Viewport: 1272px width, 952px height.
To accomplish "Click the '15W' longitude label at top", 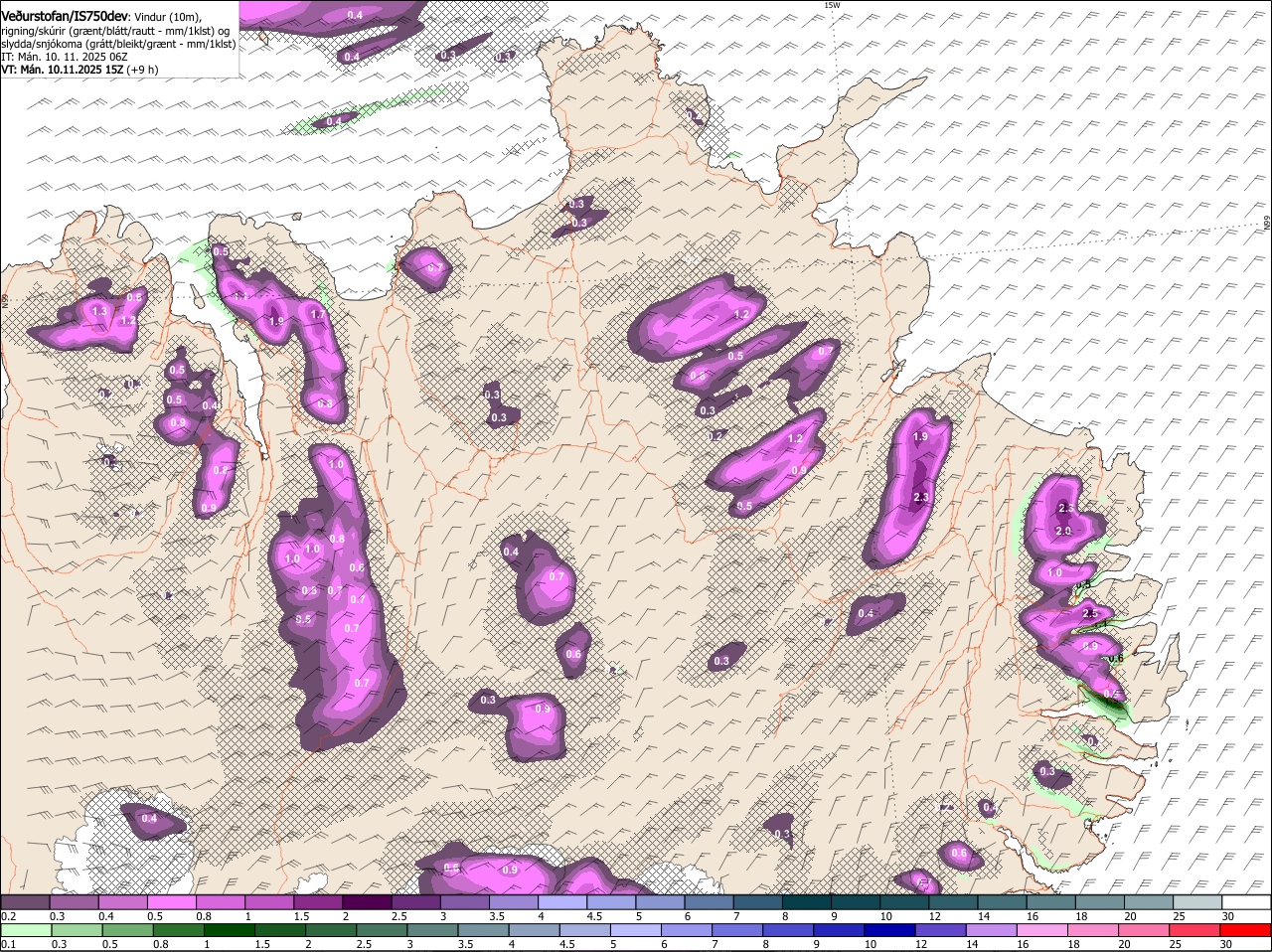I will [832, 5].
